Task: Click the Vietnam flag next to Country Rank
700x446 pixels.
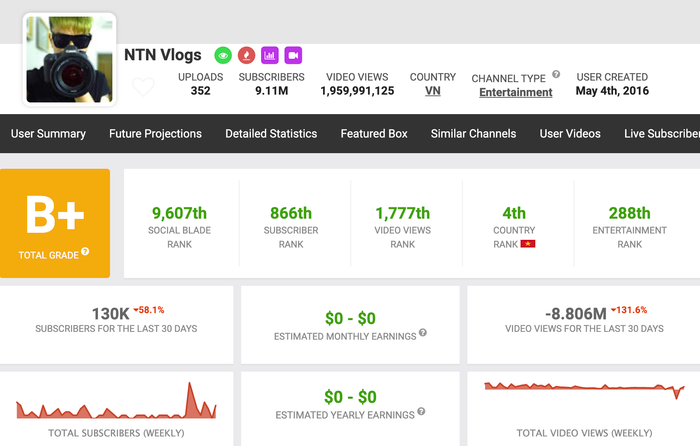Action: tap(528, 244)
